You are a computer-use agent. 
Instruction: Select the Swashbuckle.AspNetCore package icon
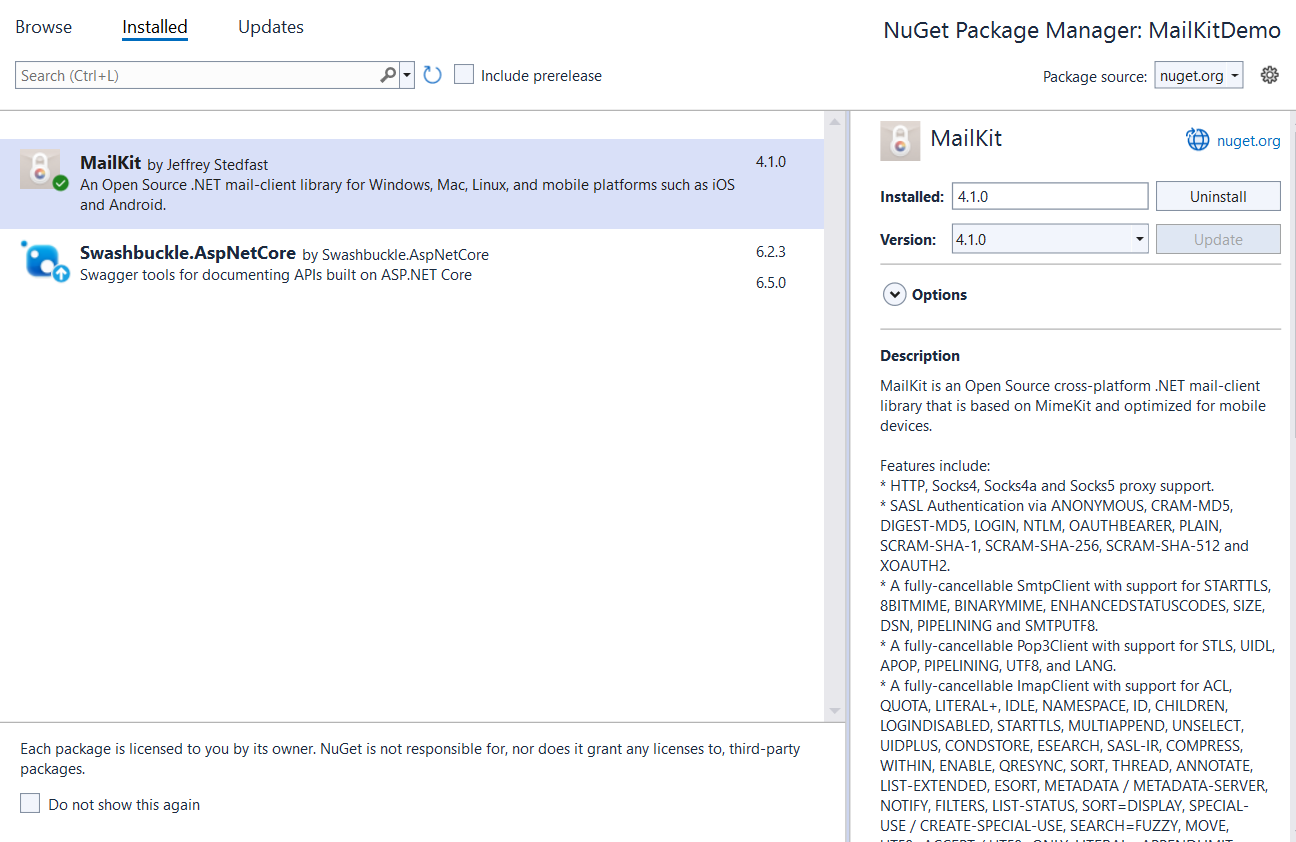pyautogui.click(x=44, y=261)
